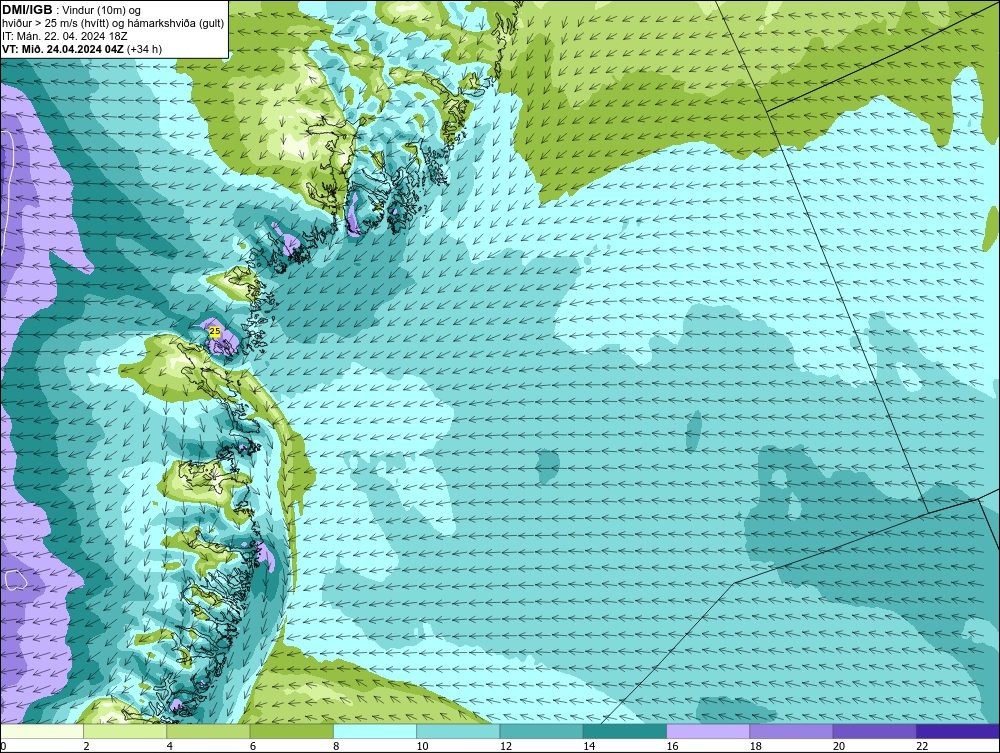
Task: Click the legend scale value 12
Action: pos(505,747)
